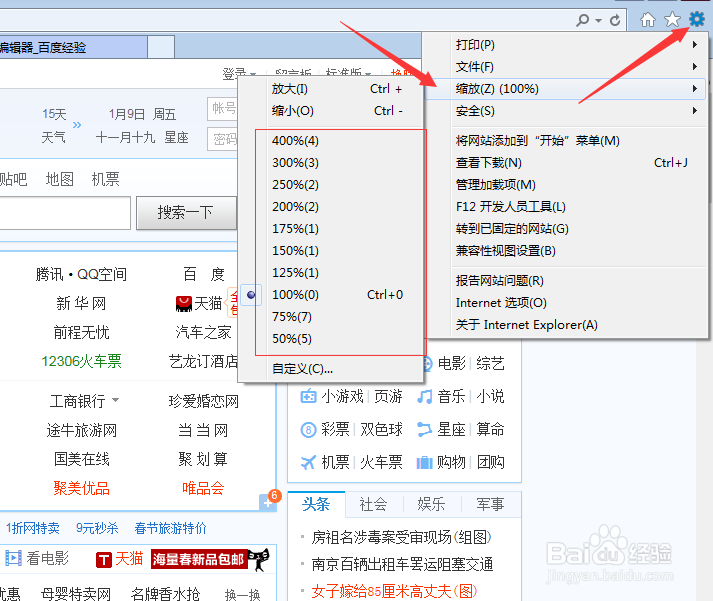
Task: Switch to the 娱乐 news tab
Action: [x=431, y=504]
